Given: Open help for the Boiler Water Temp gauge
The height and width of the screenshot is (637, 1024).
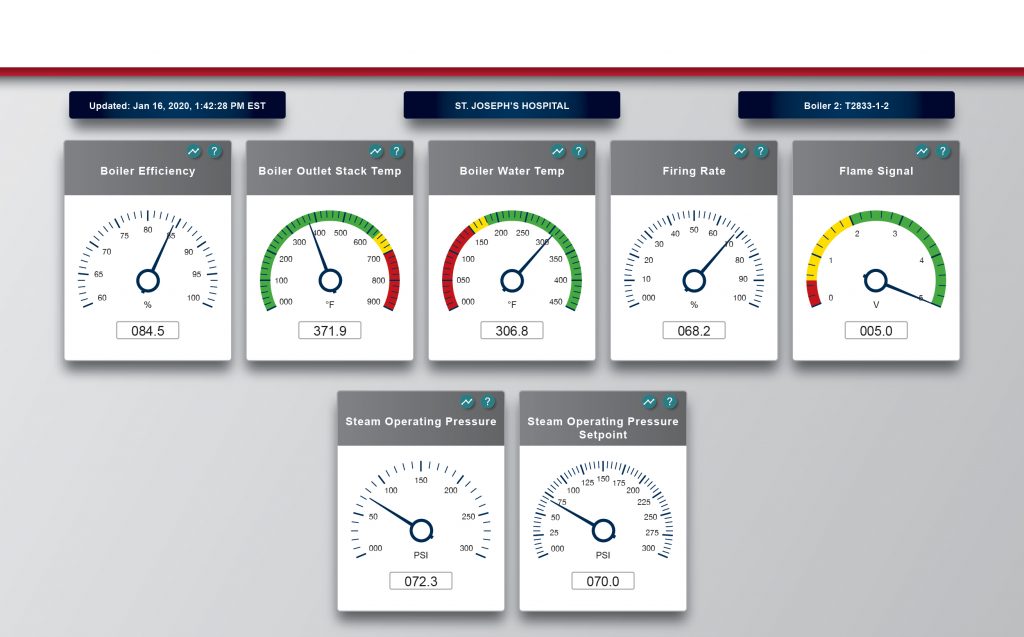Looking at the screenshot, I should click(x=579, y=152).
